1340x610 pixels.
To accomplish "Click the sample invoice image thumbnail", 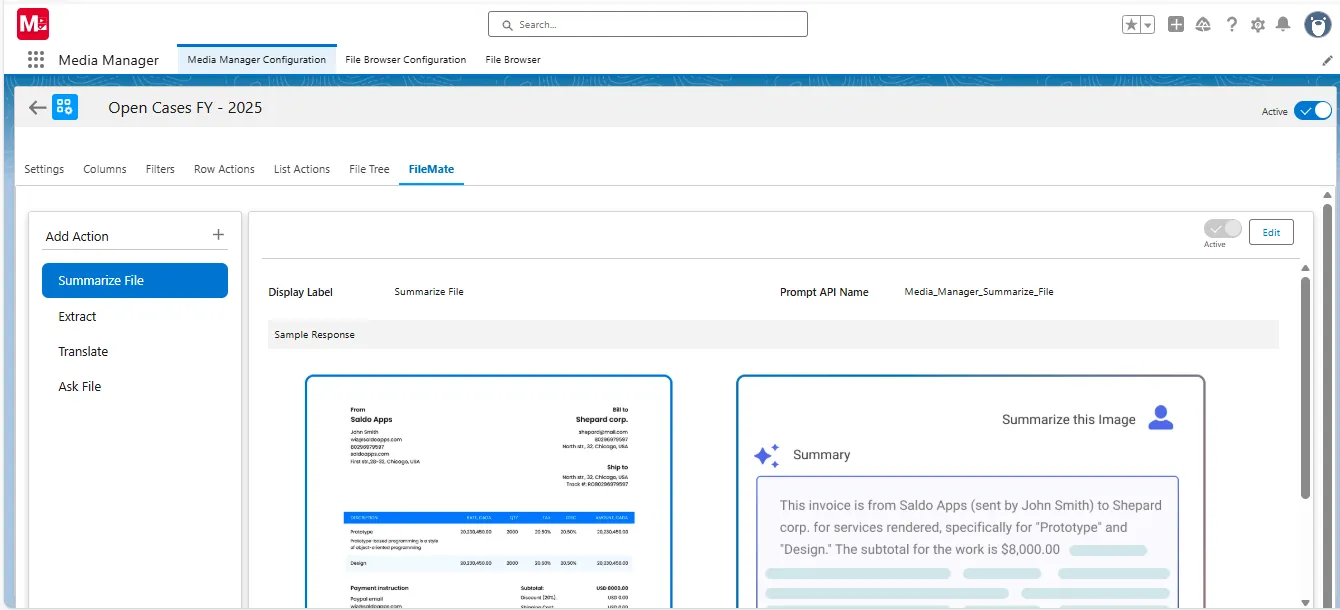I will 489,491.
